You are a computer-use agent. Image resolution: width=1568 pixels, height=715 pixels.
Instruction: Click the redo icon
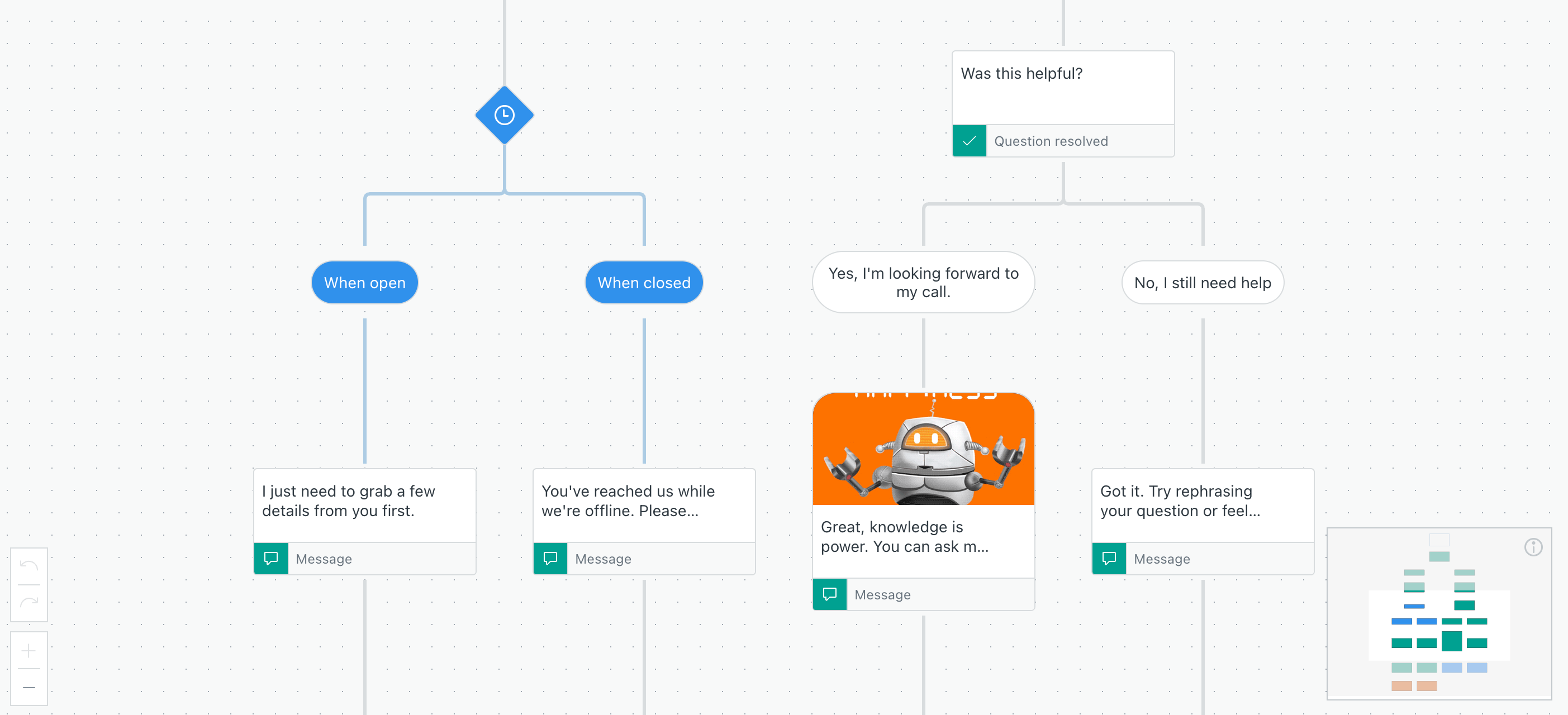(x=28, y=602)
